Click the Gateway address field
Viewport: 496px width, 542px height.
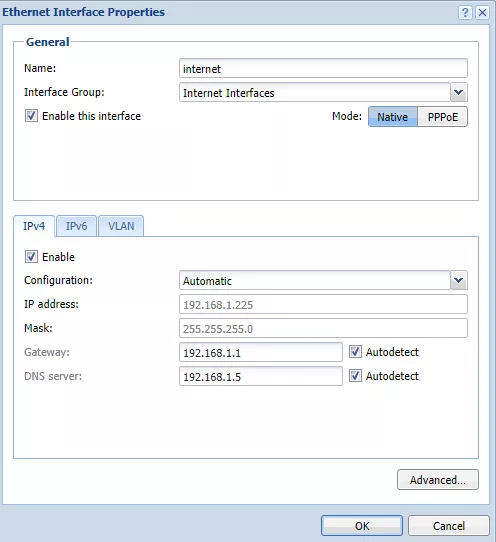[261, 352]
